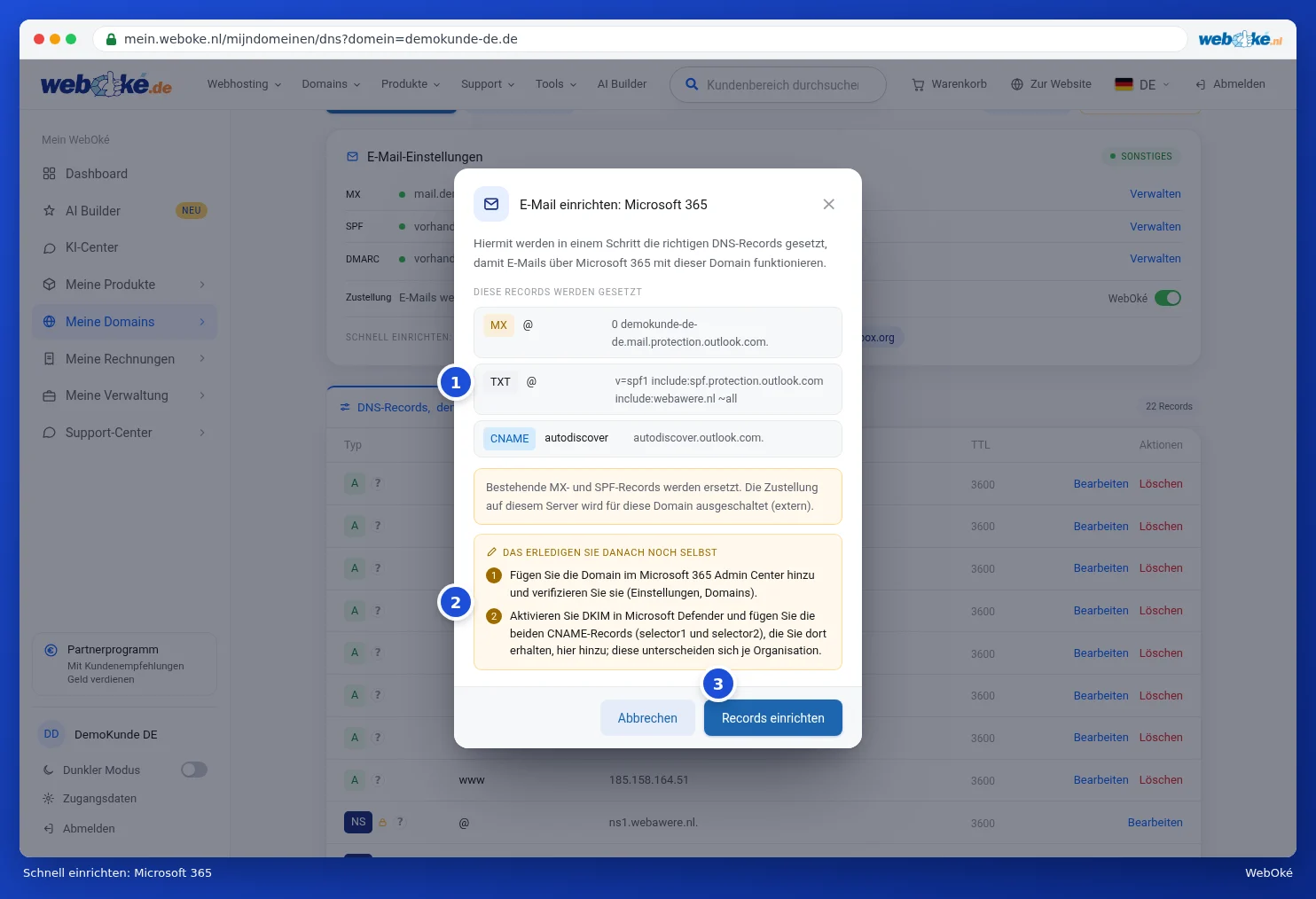Click Bearbeiten for the ns1.webawere.nl record
This screenshot has width=1316, height=899.
click(1155, 823)
